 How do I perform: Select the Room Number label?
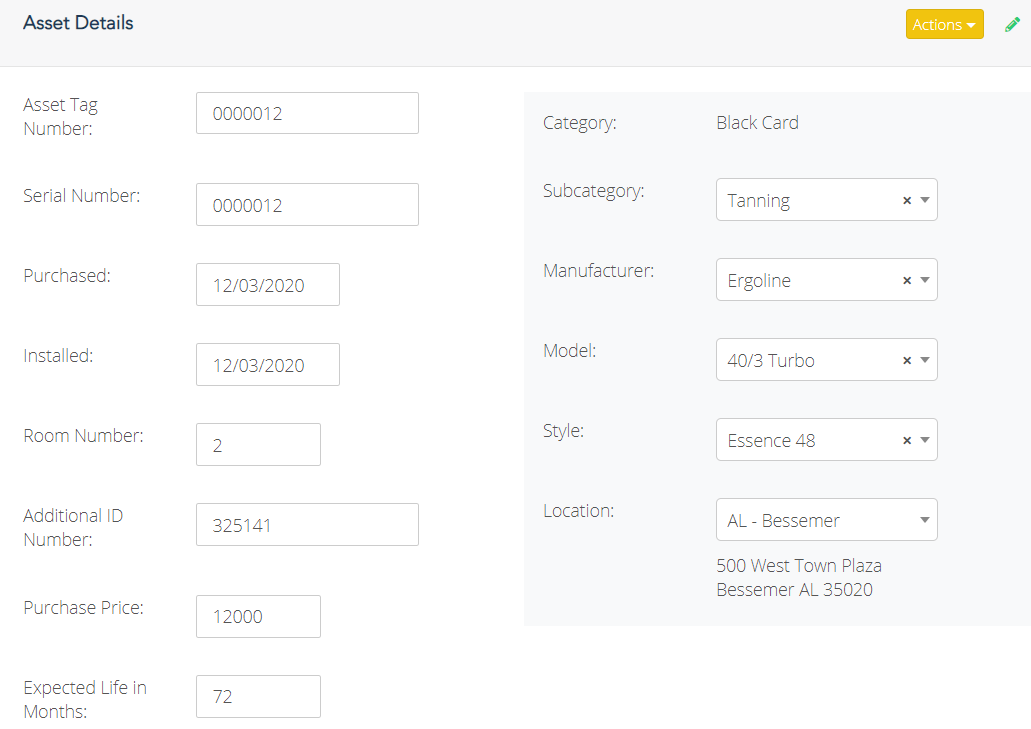click(x=84, y=436)
